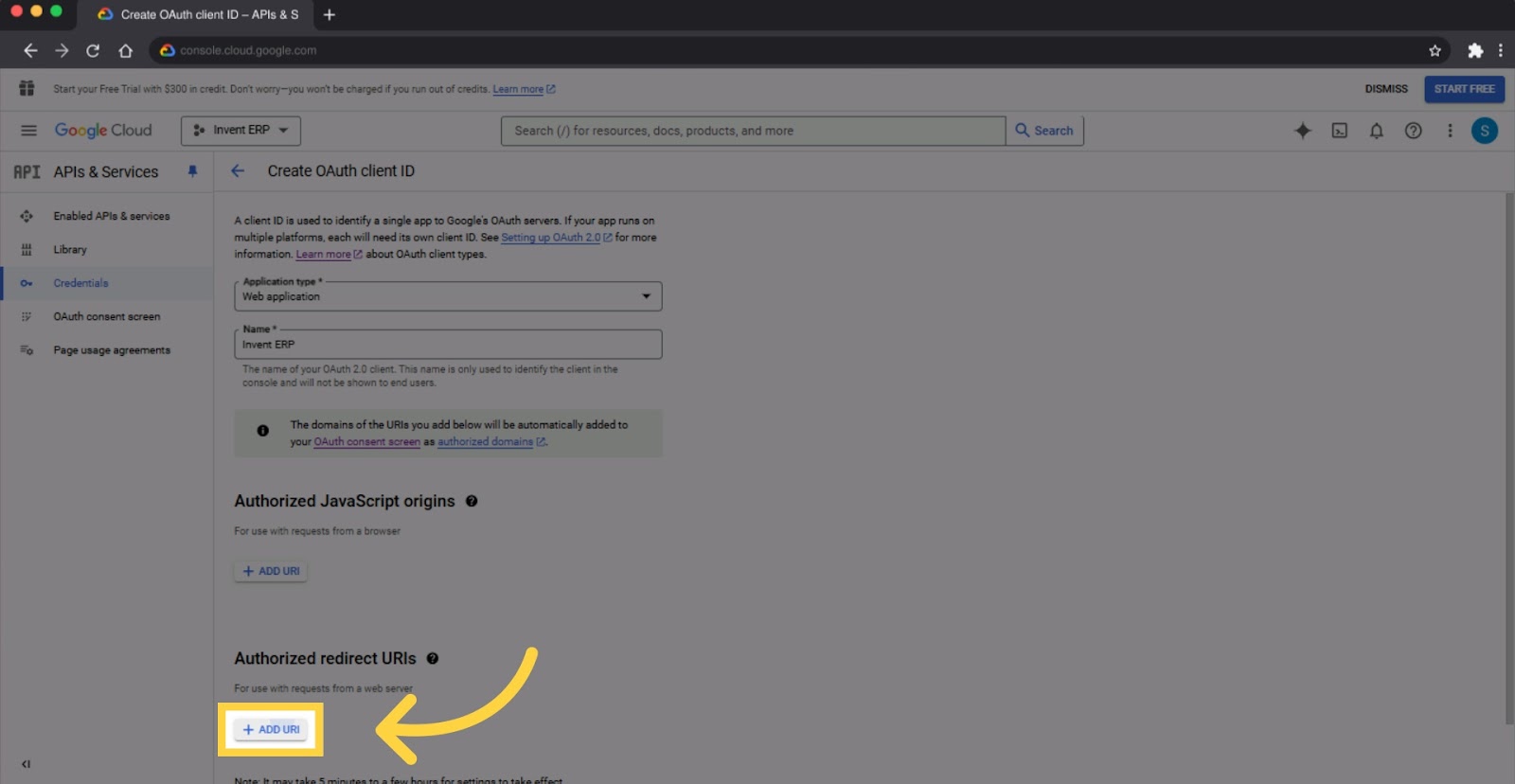Collapse the left sidebar panel
1515x784 pixels.
(27, 764)
